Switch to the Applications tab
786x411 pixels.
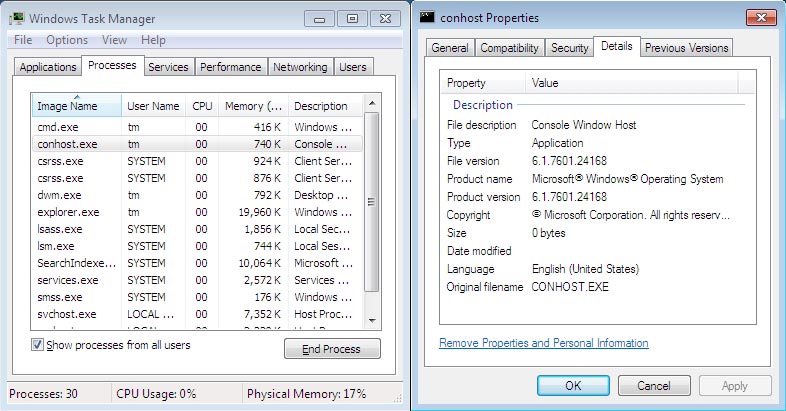click(48, 67)
